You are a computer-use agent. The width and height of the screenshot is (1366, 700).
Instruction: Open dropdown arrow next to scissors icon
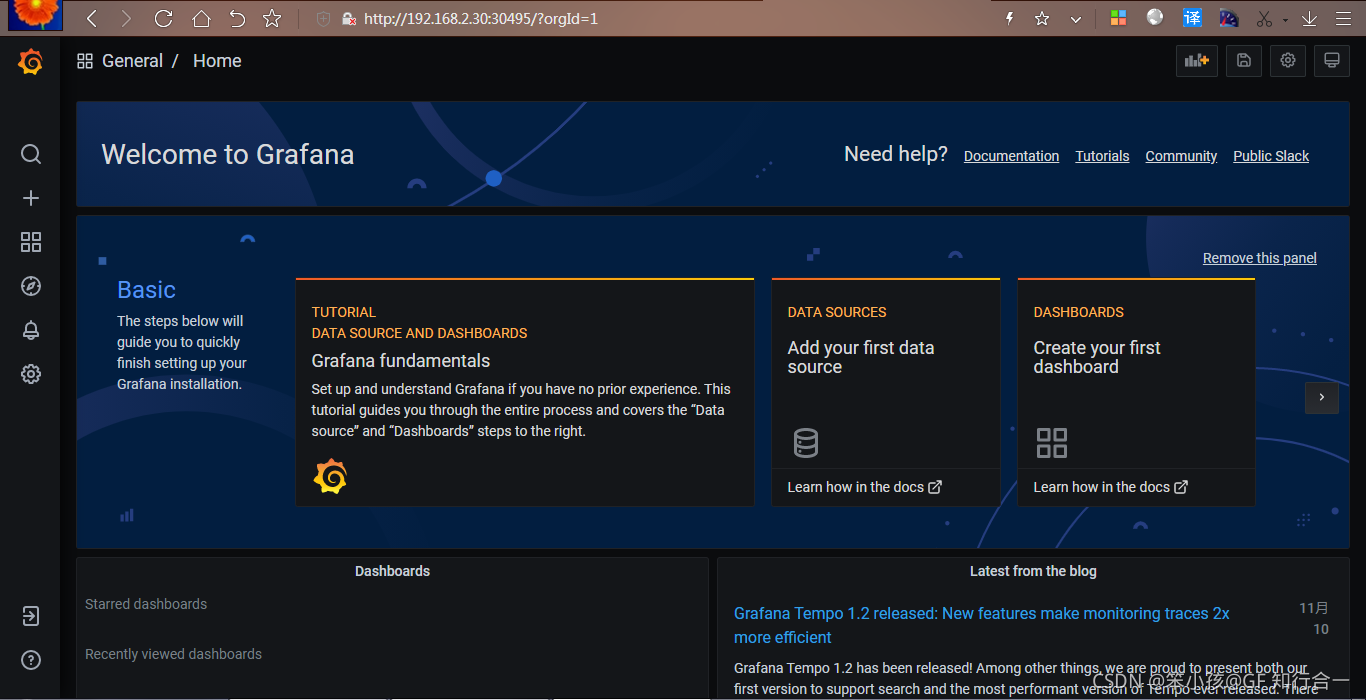coord(1285,20)
